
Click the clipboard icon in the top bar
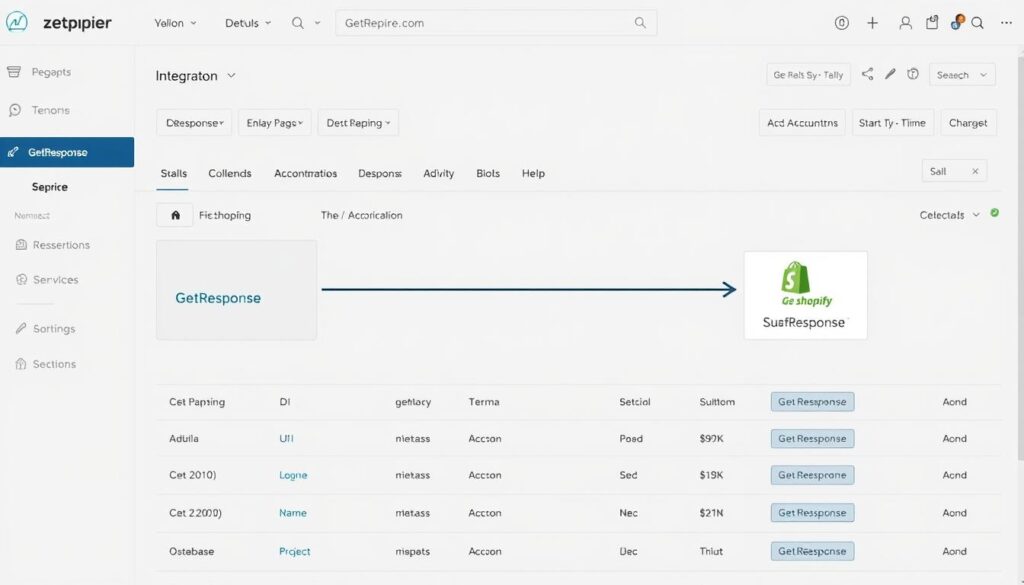932,23
